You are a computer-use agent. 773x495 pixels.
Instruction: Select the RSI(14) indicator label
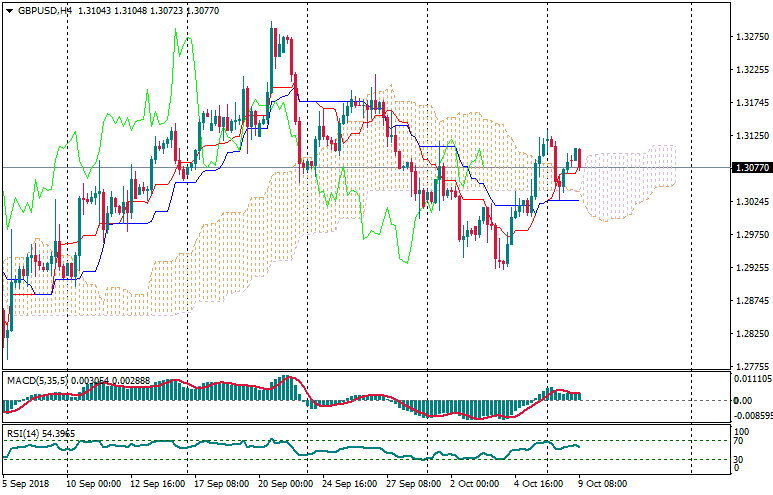pos(27,433)
